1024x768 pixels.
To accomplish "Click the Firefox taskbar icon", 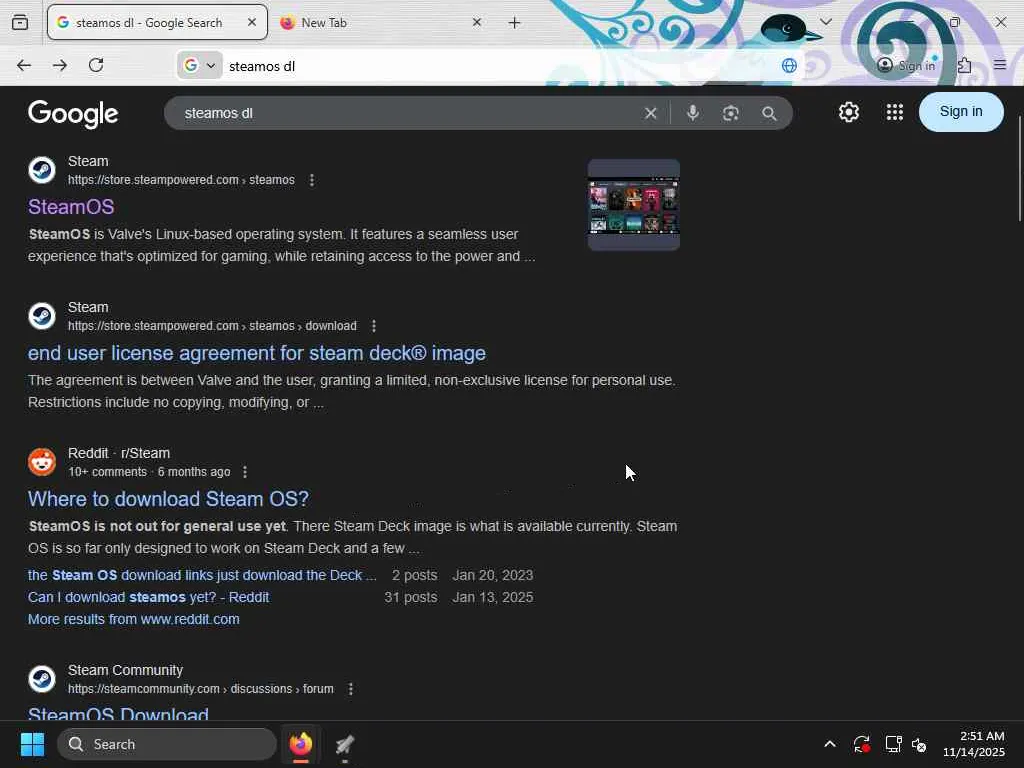I will [x=301, y=744].
